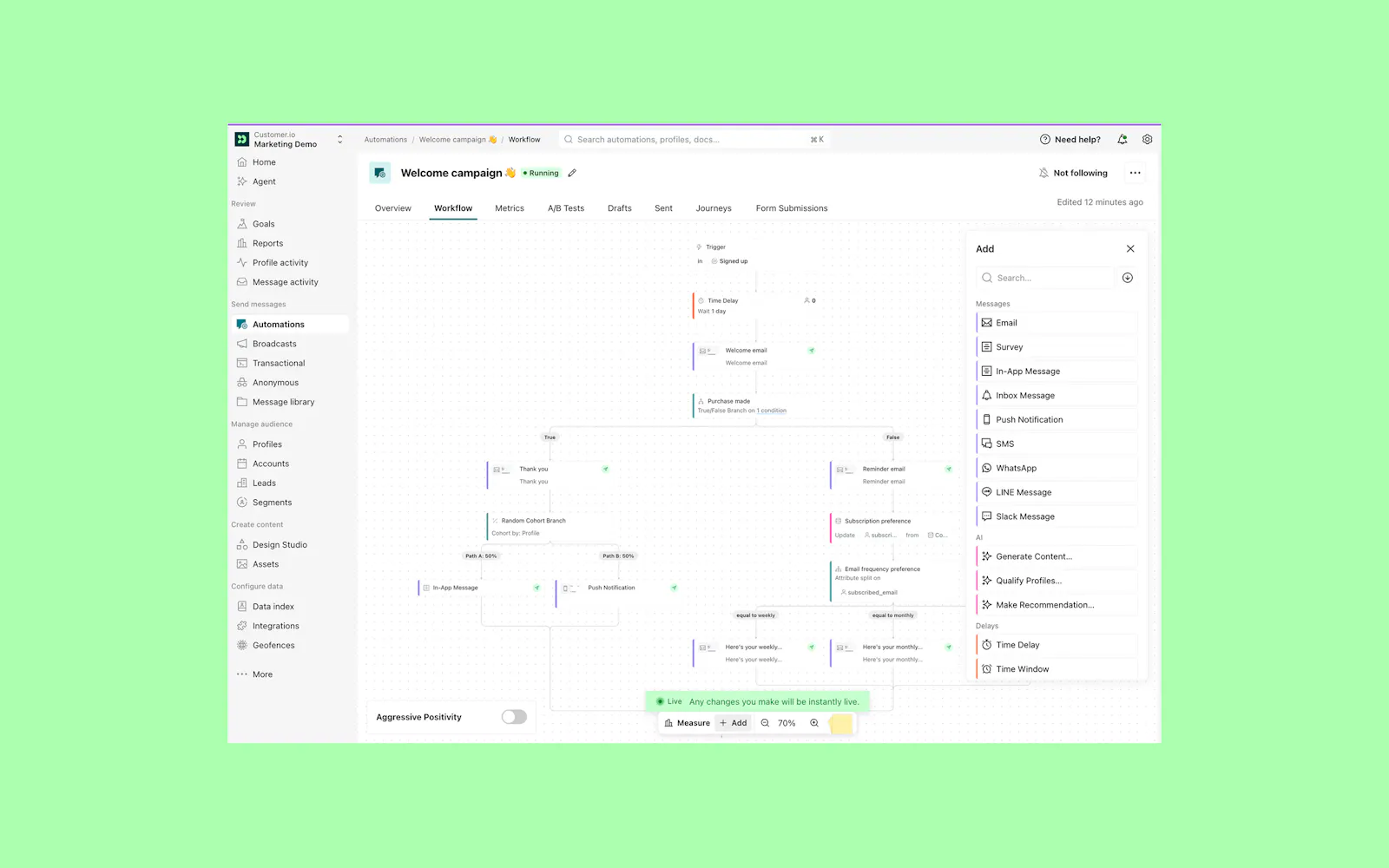This screenshot has height=868, width=1389.
Task: Select the Welcome email node in the workflow
Action: (x=756, y=357)
